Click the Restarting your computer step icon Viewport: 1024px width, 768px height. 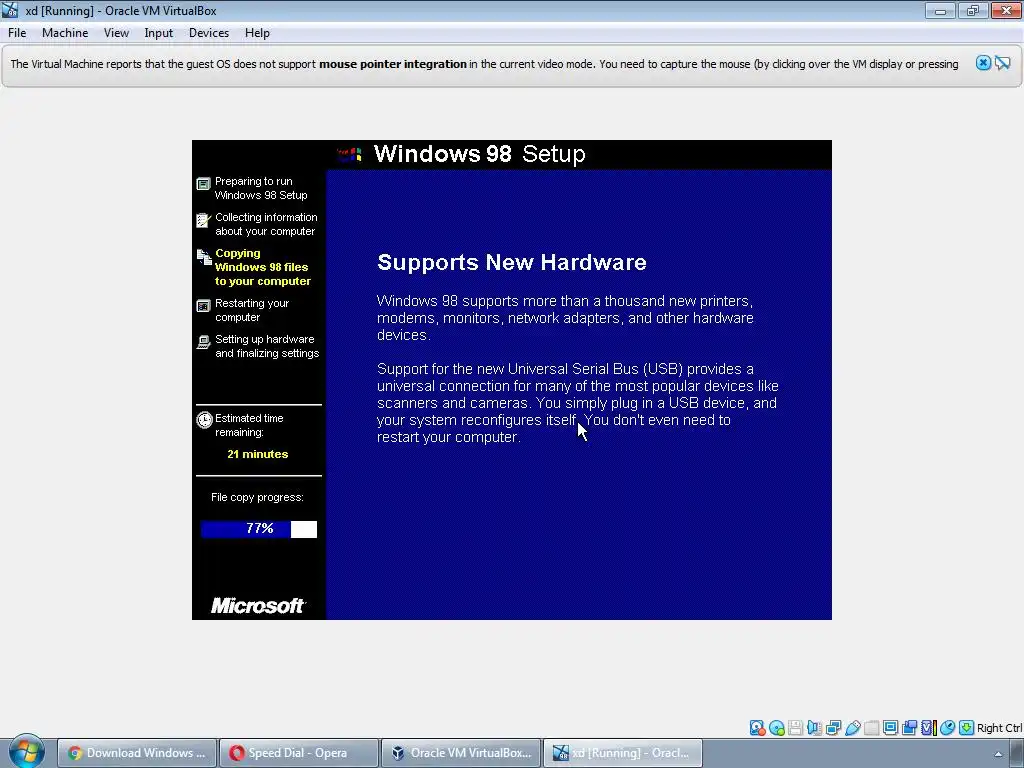point(204,306)
